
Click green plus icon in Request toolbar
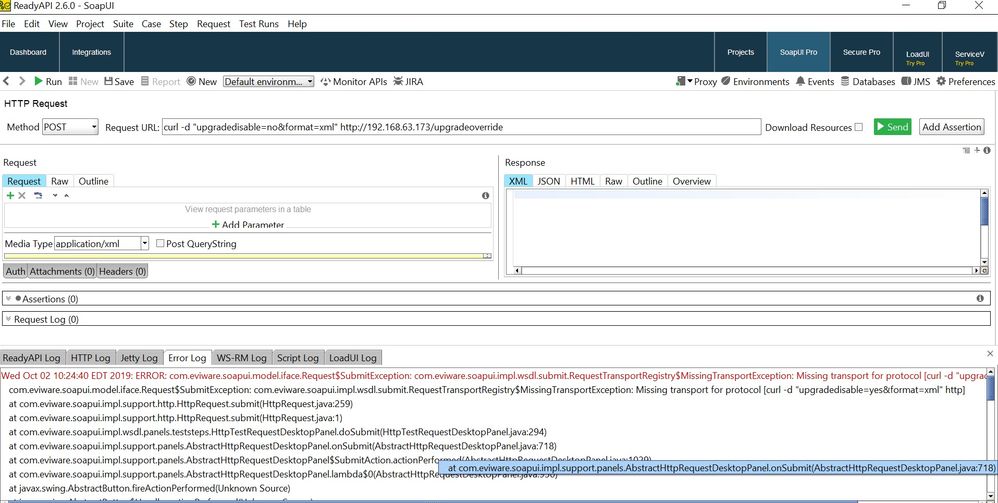click(10, 196)
